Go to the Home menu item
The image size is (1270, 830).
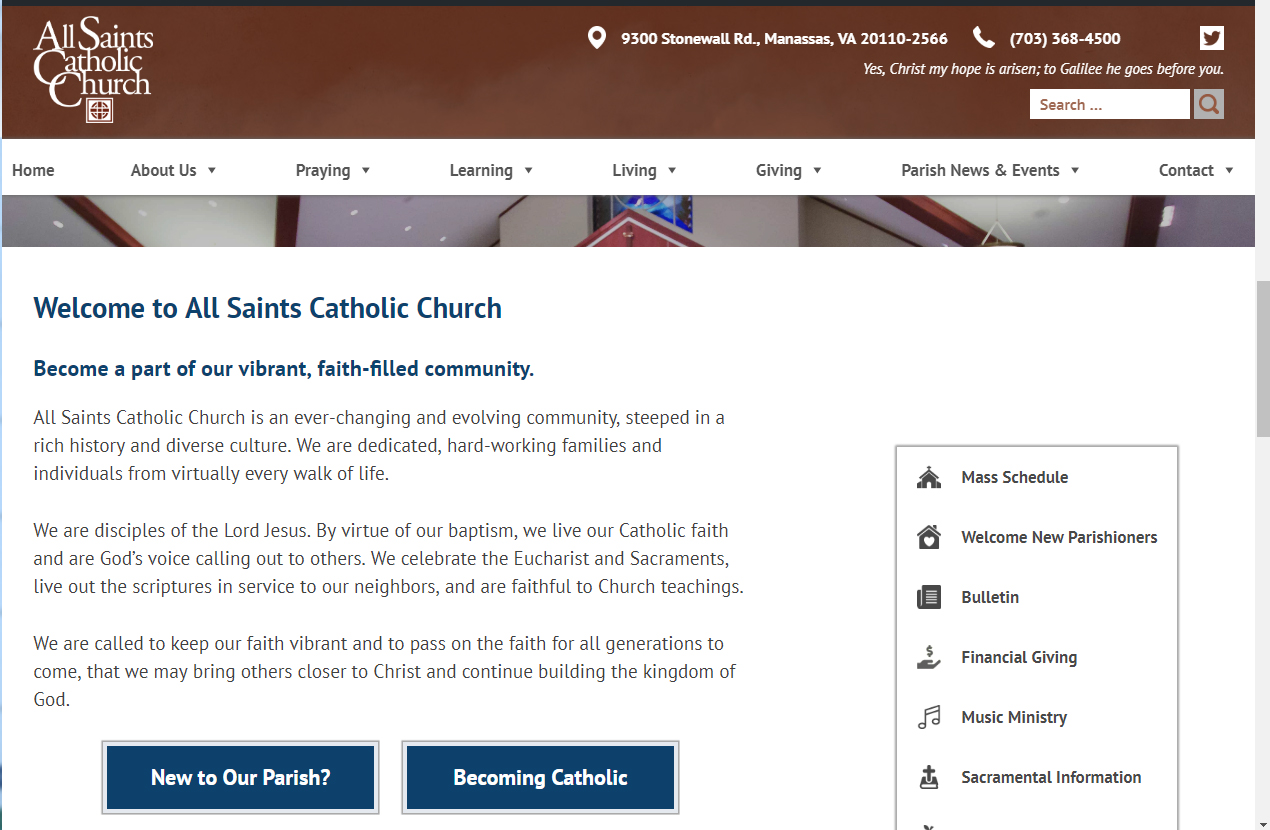[33, 170]
